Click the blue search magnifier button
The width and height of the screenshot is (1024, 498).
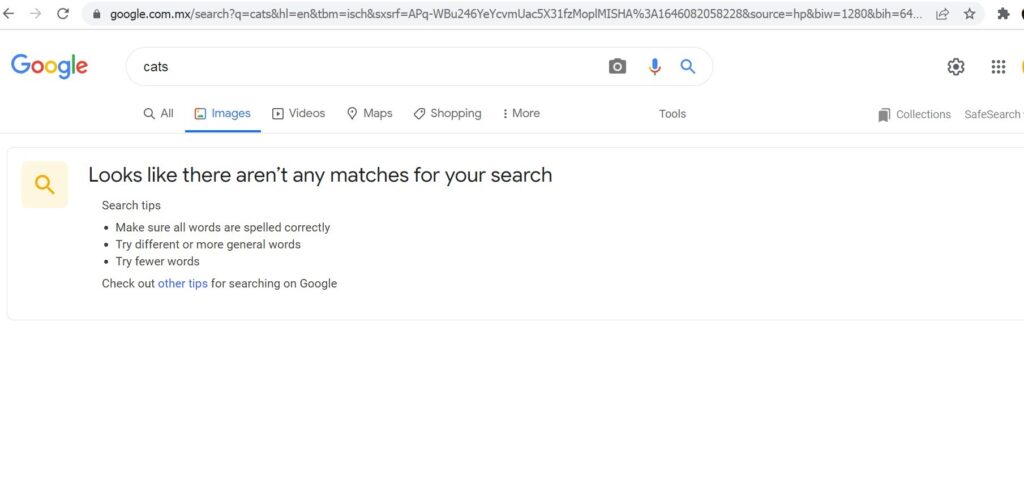688,66
